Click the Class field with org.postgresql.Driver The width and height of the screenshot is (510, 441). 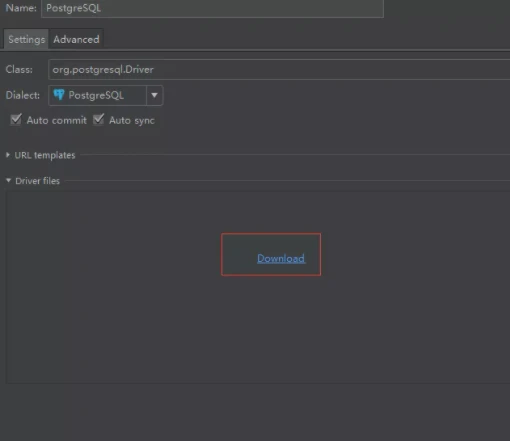(x=279, y=69)
